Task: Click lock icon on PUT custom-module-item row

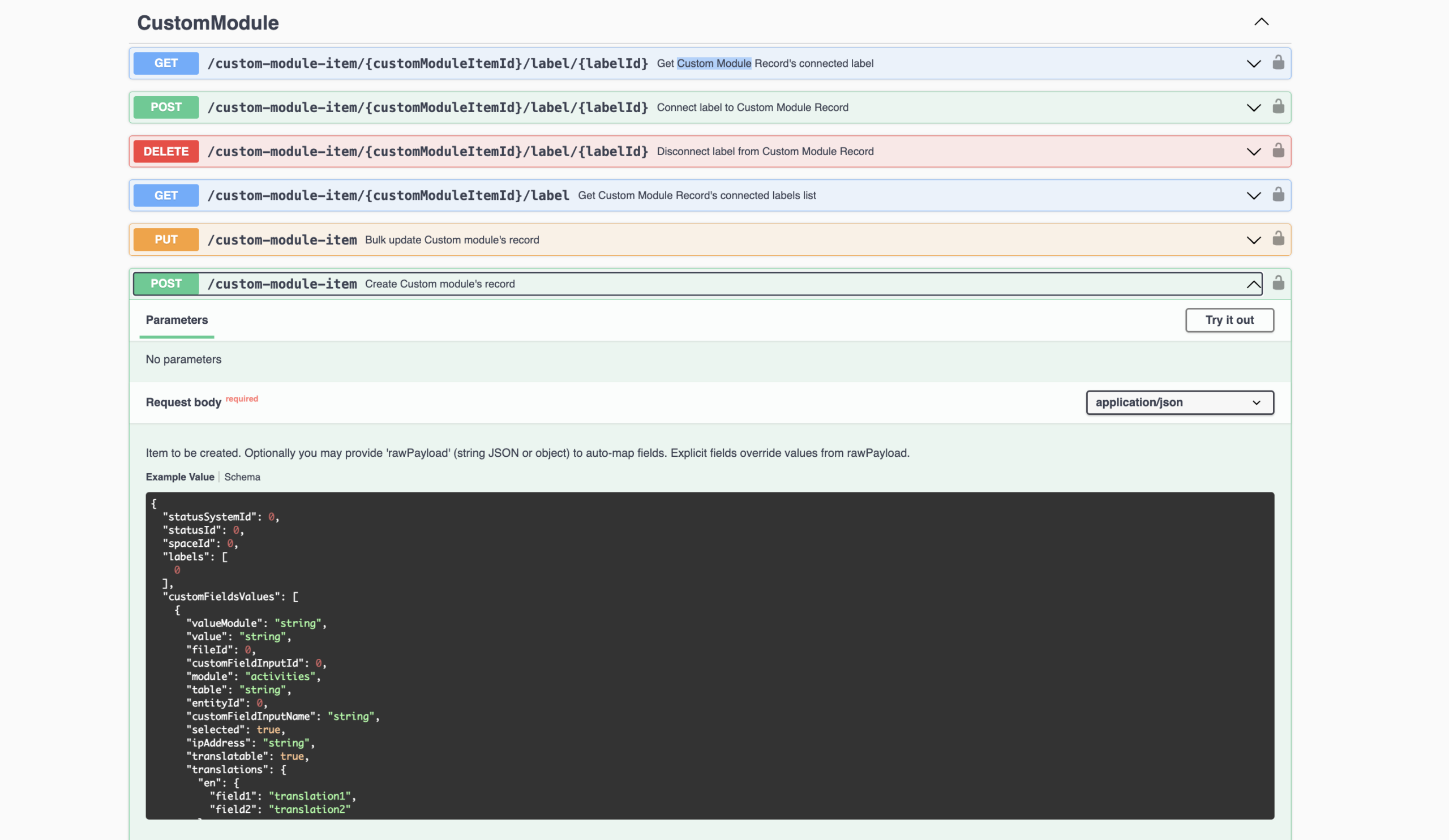Action: click(1277, 239)
